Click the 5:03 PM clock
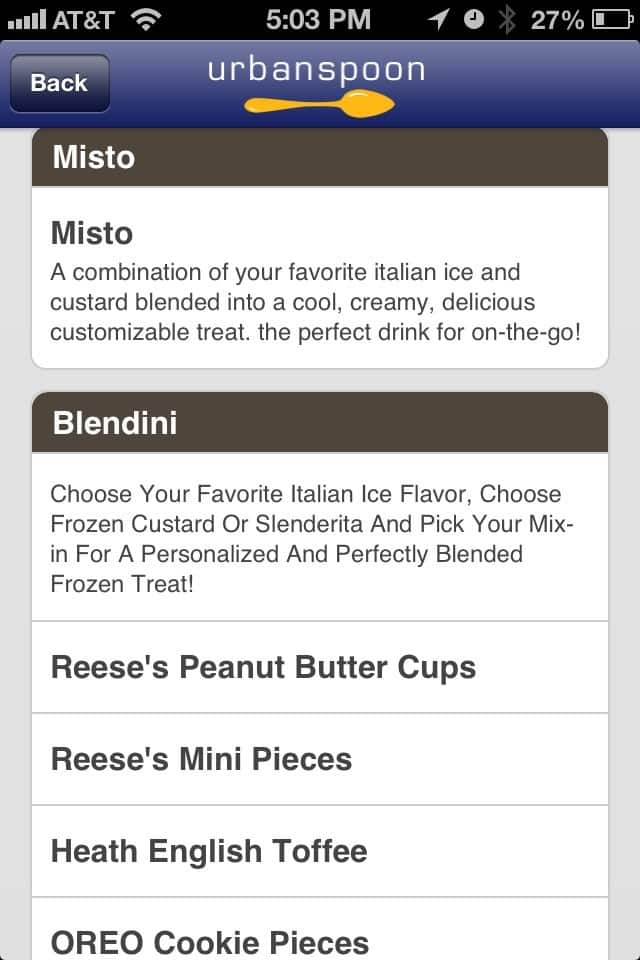The image size is (640, 960). pyautogui.click(x=318, y=19)
